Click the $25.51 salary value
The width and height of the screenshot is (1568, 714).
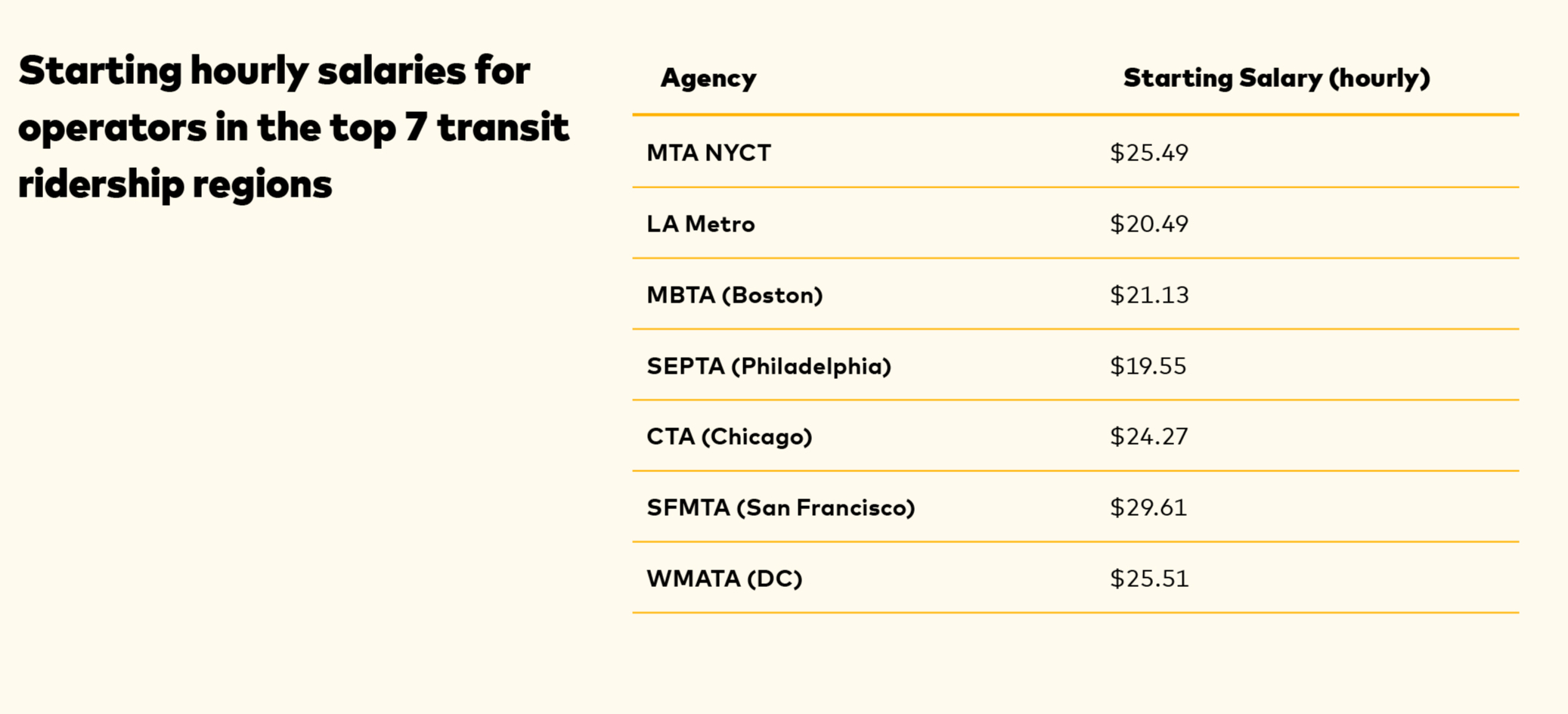pyautogui.click(x=1148, y=579)
